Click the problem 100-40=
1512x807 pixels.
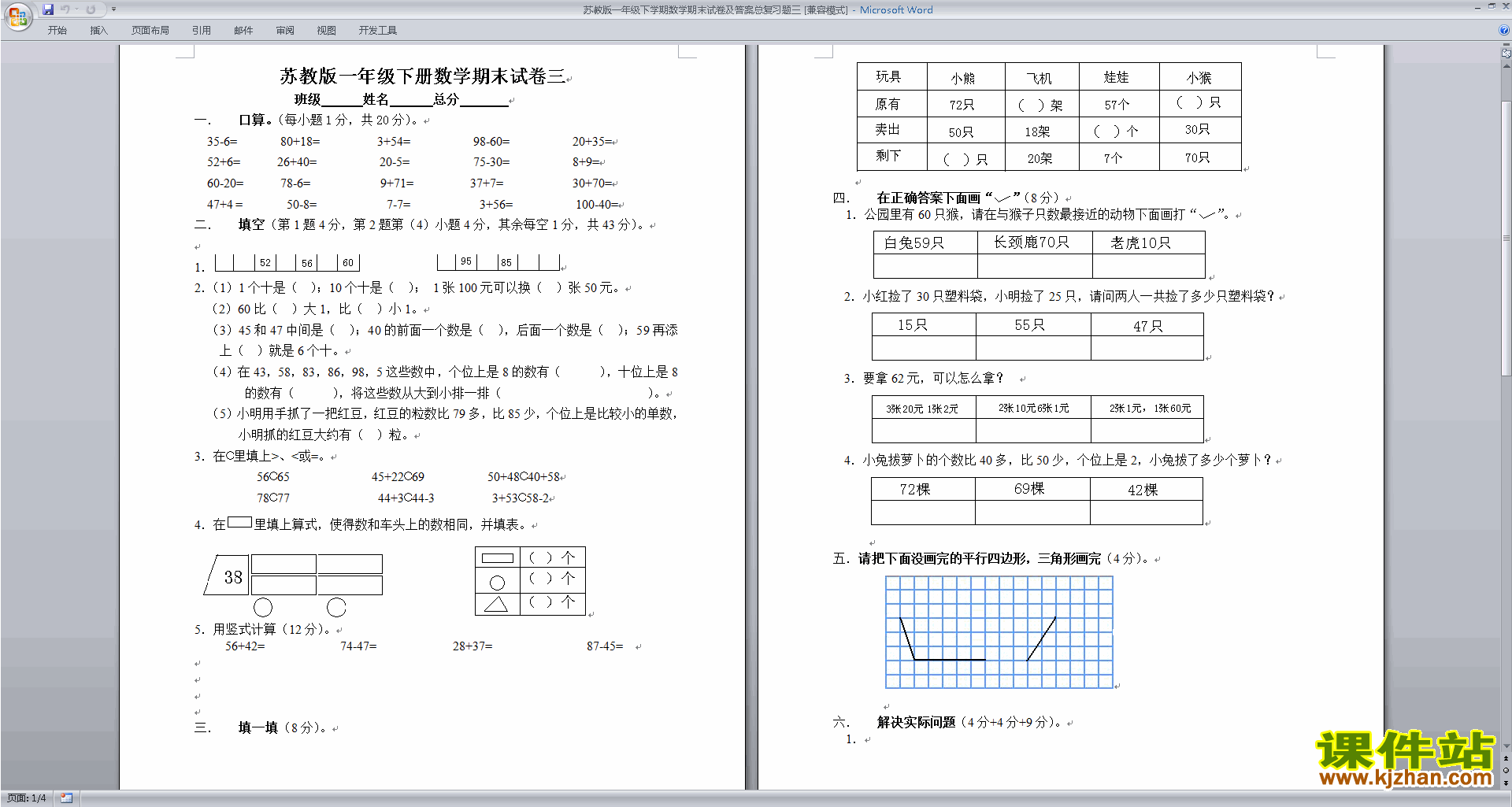click(x=597, y=205)
